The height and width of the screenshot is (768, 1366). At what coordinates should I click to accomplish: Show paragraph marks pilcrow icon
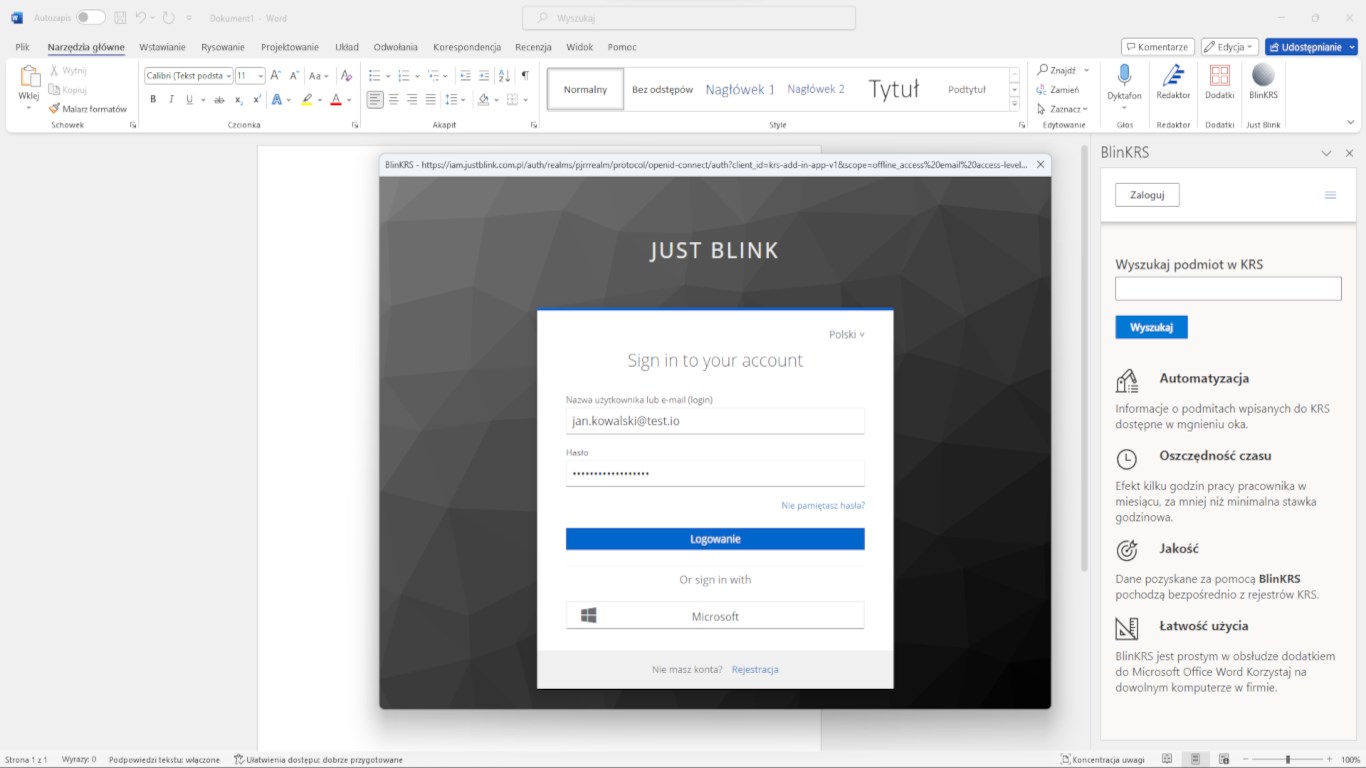point(525,75)
